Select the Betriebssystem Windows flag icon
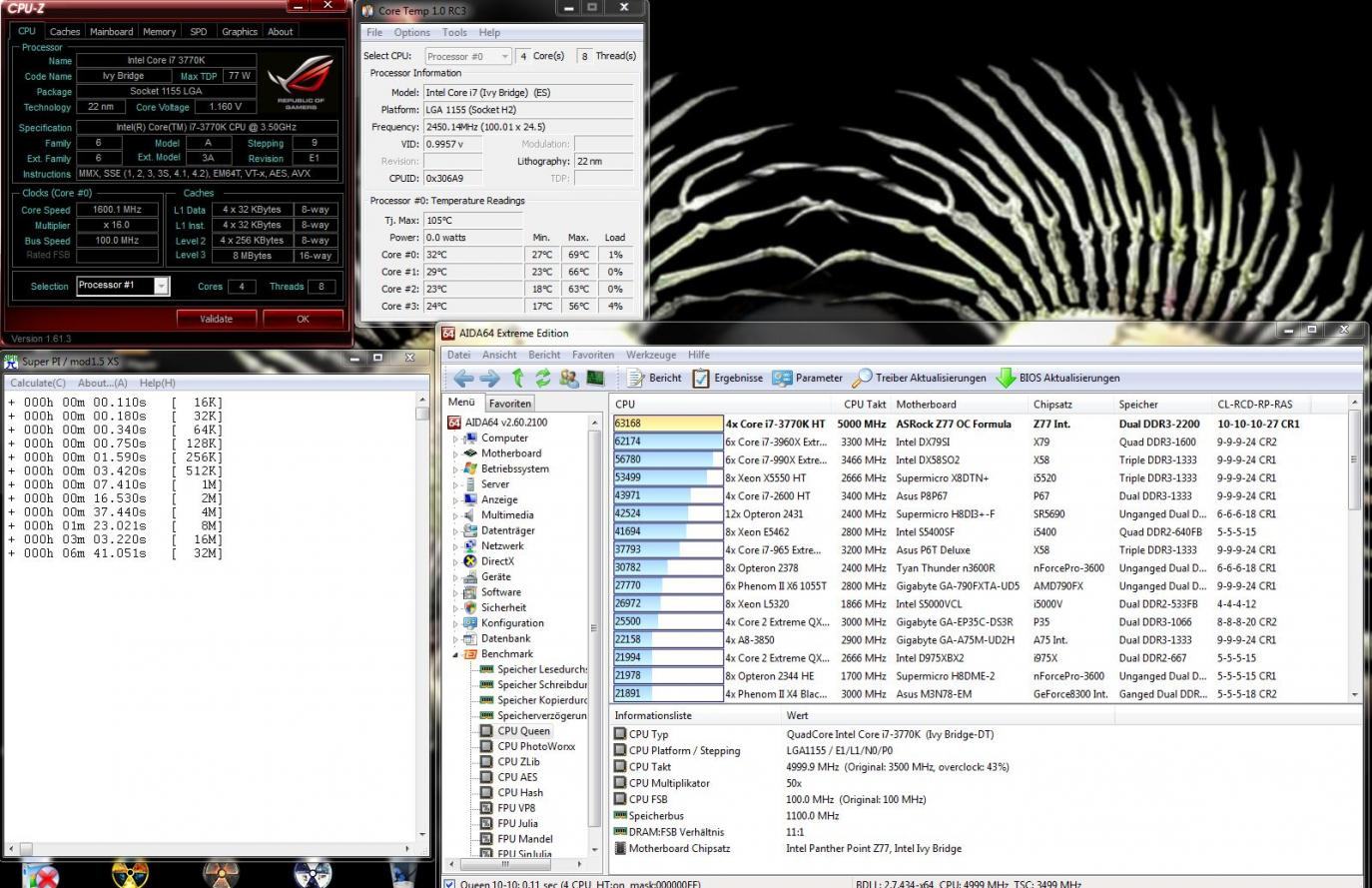This screenshot has width=1372, height=888. [470, 468]
